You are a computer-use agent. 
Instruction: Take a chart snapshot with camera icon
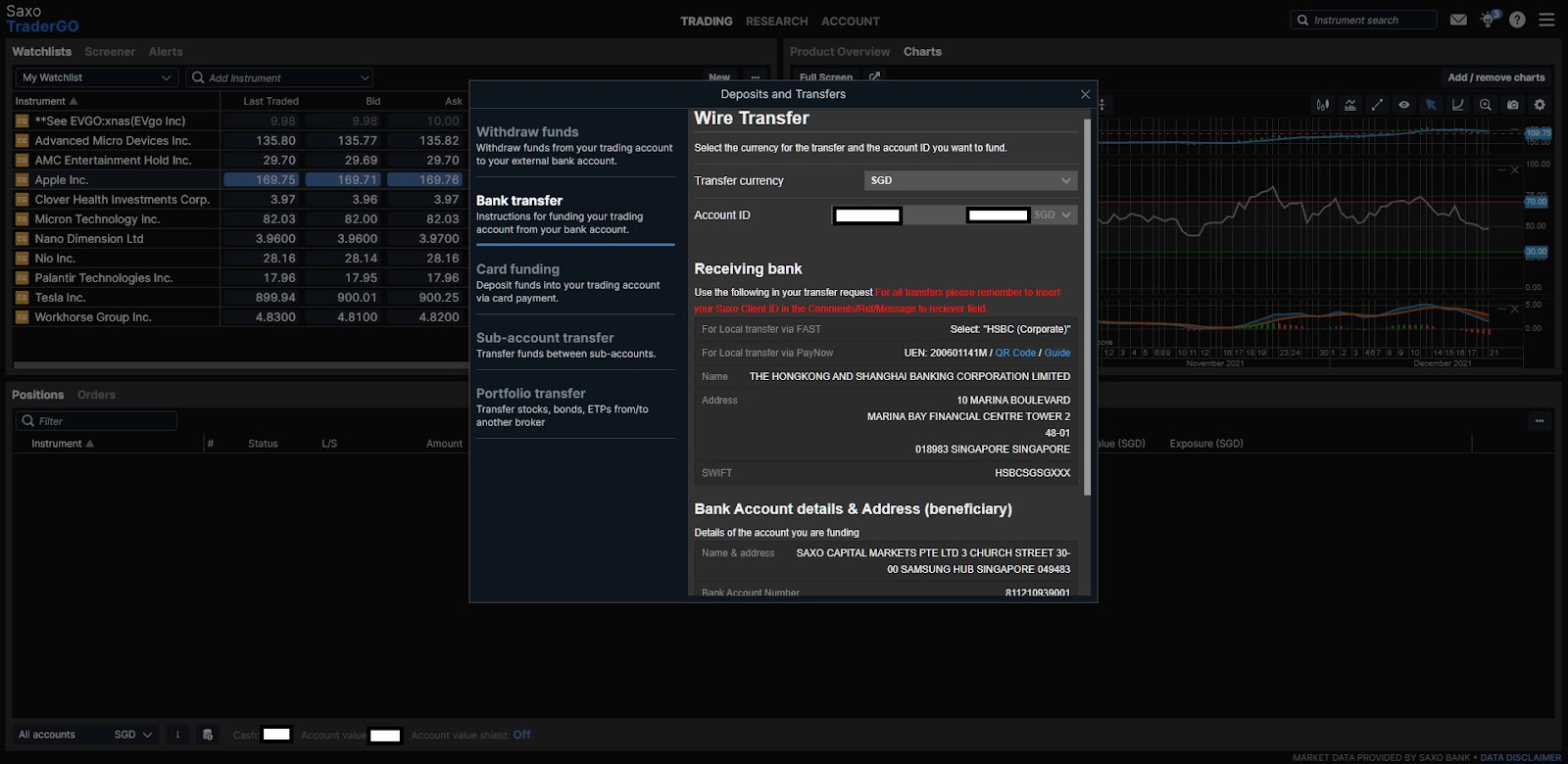tap(1513, 105)
